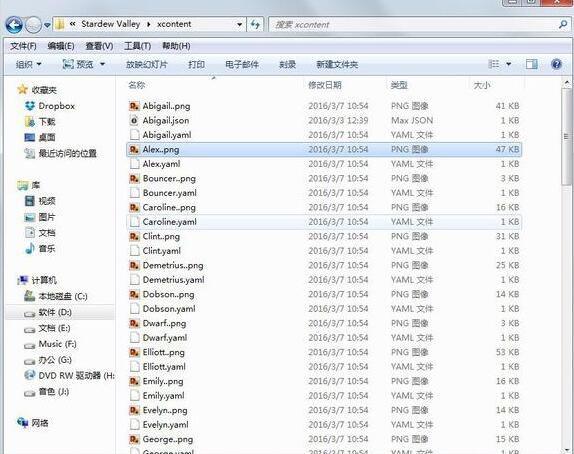Select the Alex.yaml file
Screen dimensions: 574x454
click(324, 164)
